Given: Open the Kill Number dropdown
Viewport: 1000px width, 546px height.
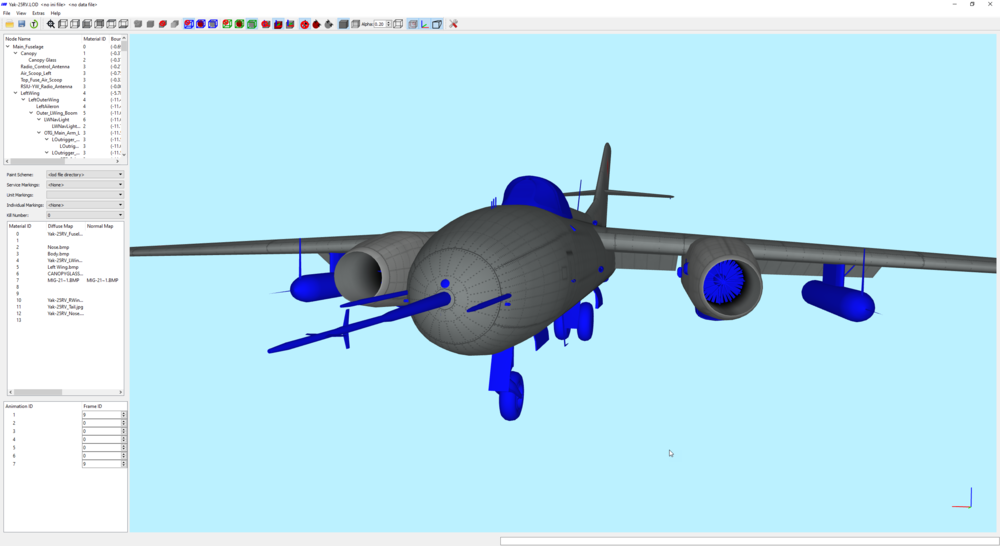Looking at the screenshot, I should click(x=85, y=215).
